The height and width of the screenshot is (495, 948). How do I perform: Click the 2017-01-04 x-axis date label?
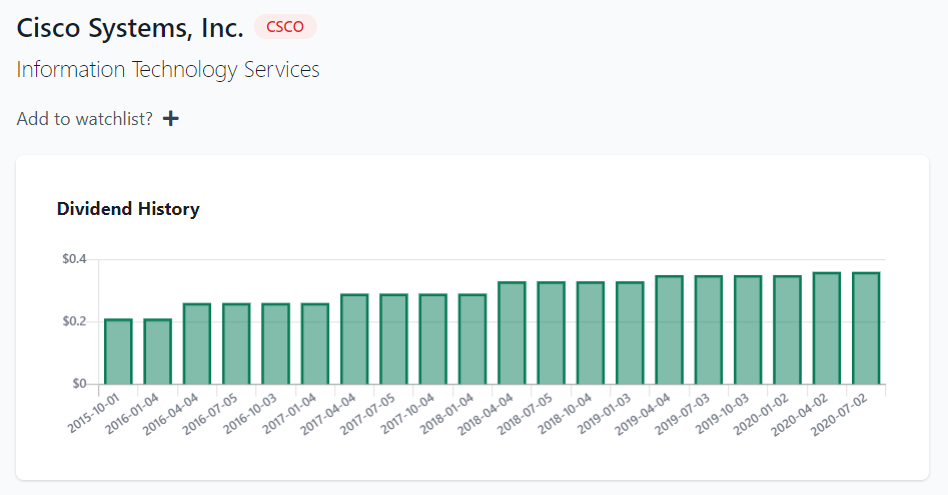[290, 413]
